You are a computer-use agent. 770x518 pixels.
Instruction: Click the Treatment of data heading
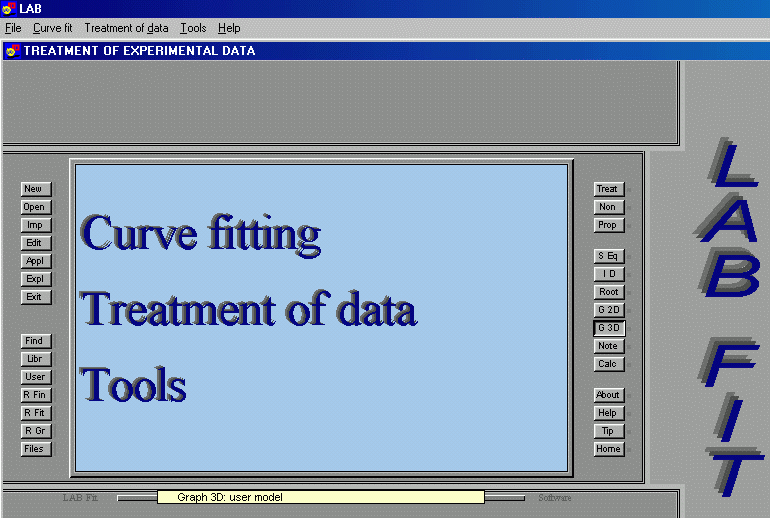(x=248, y=309)
